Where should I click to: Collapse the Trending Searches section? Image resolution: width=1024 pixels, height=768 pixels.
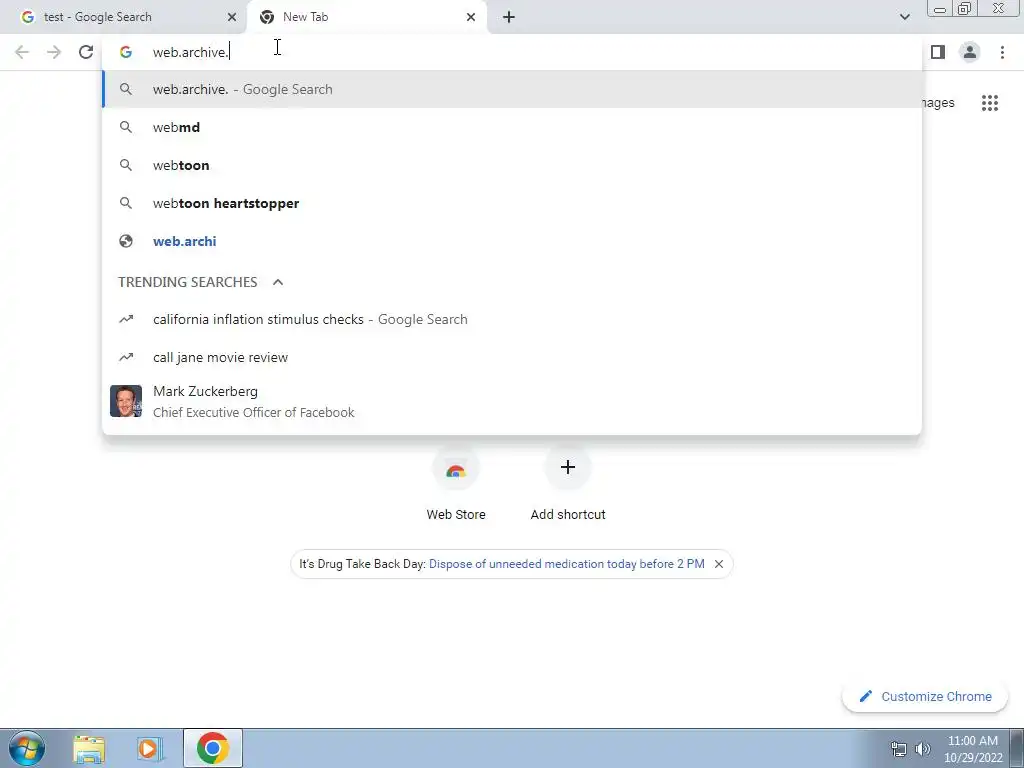point(278,282)
